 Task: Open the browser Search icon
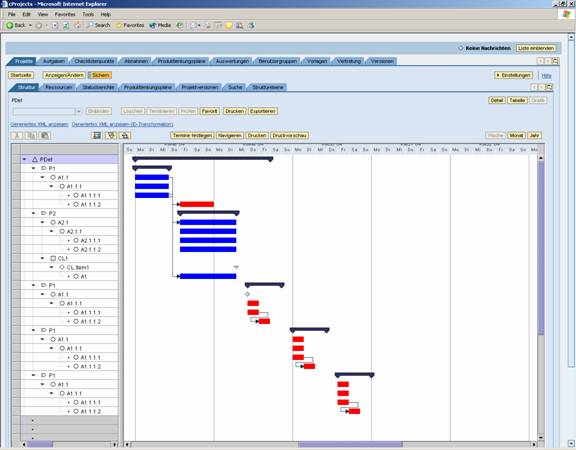point(90,25)
